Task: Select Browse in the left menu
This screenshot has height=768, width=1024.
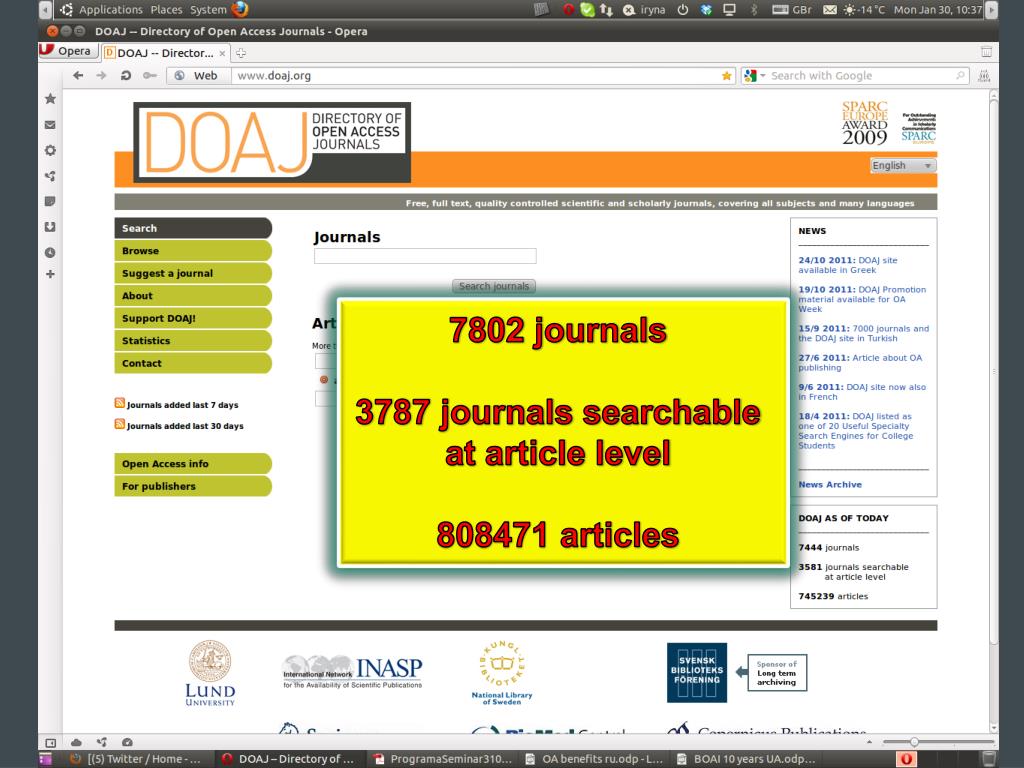Action: [193, 251]
